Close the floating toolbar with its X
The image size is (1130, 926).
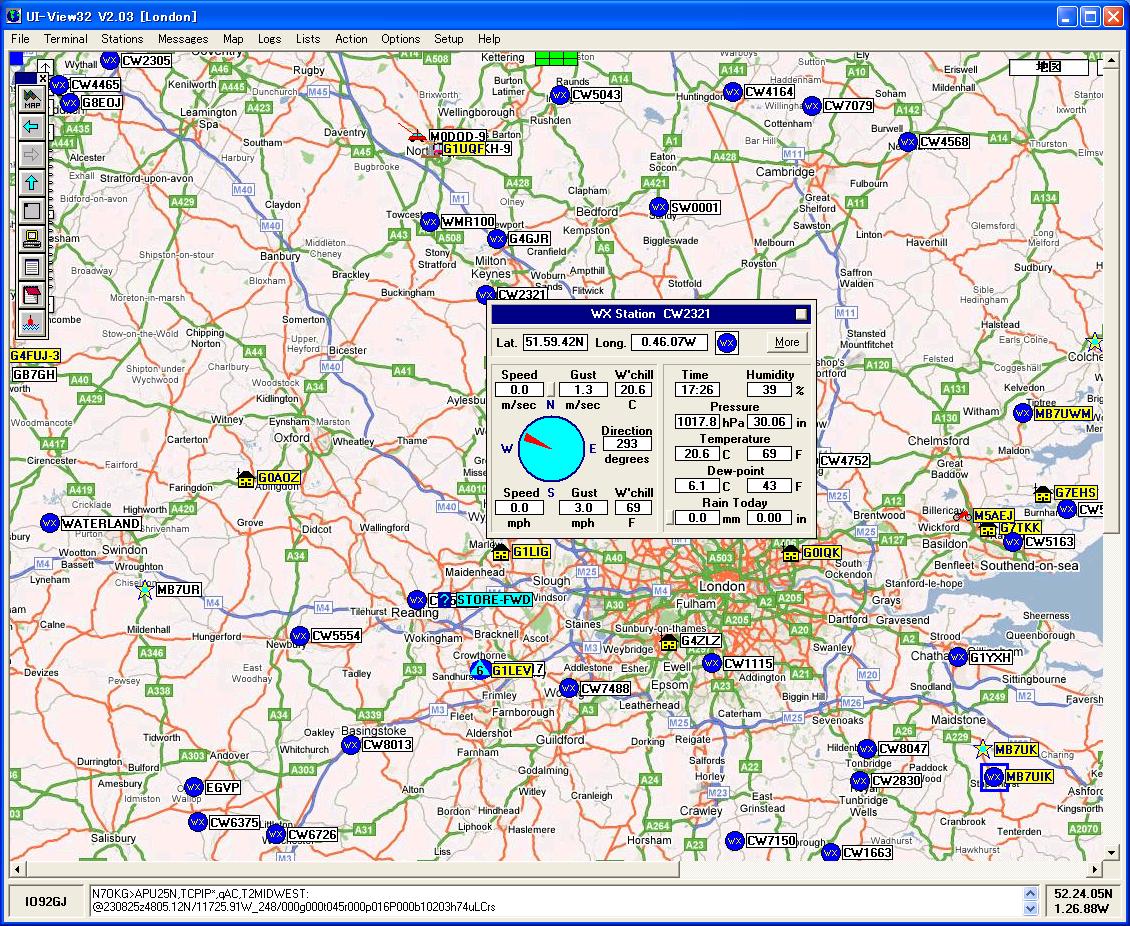[x=43, y=79]
